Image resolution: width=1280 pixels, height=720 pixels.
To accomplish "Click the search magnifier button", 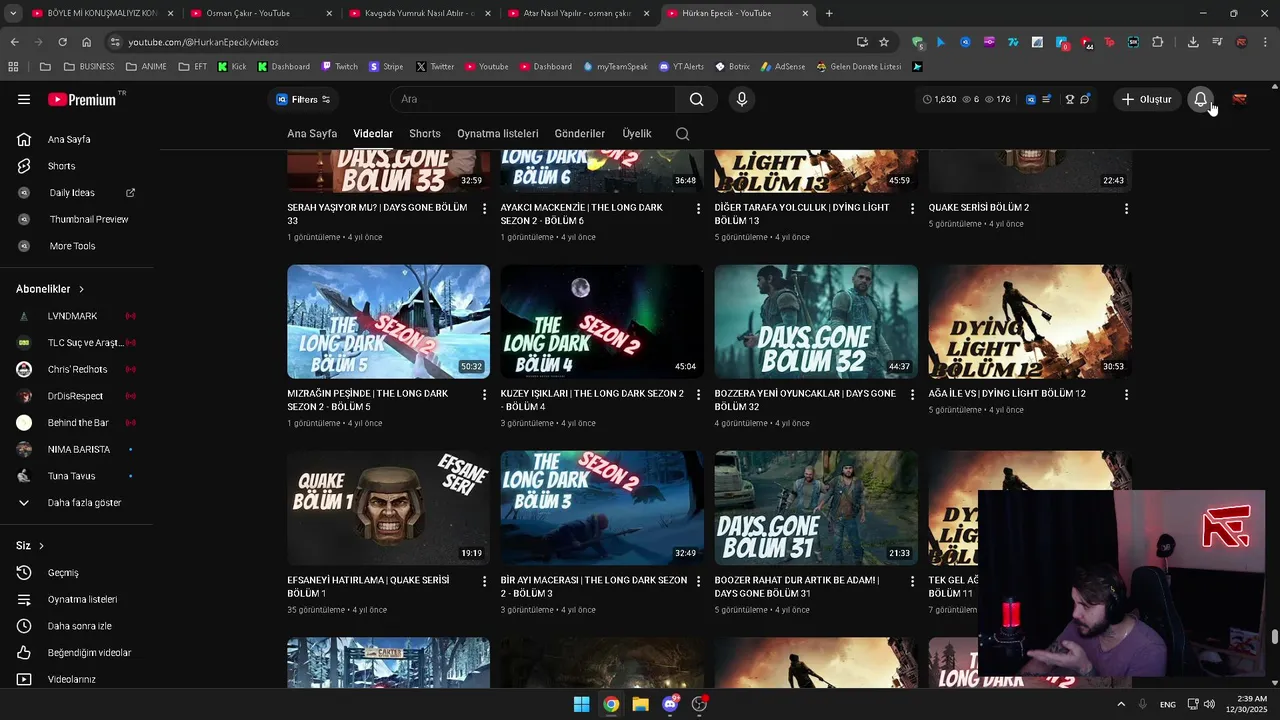I will point(696,99).
